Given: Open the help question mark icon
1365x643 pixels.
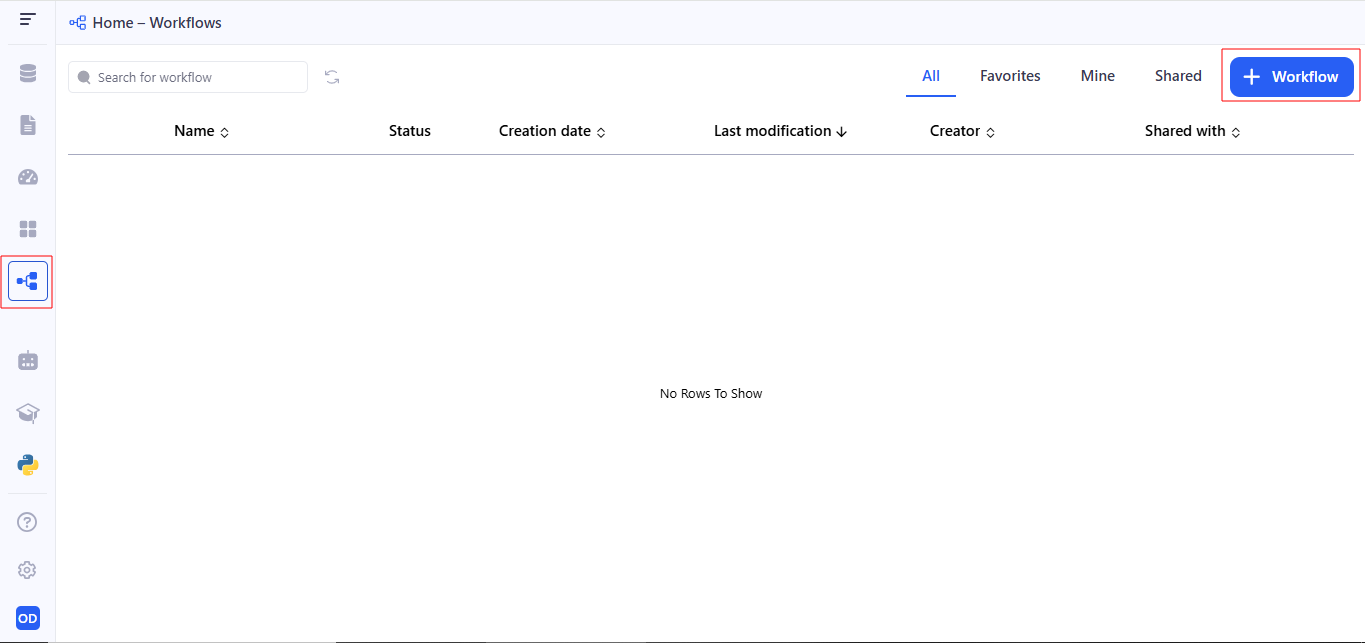Looking at the screenshot, I should [28, 522].
